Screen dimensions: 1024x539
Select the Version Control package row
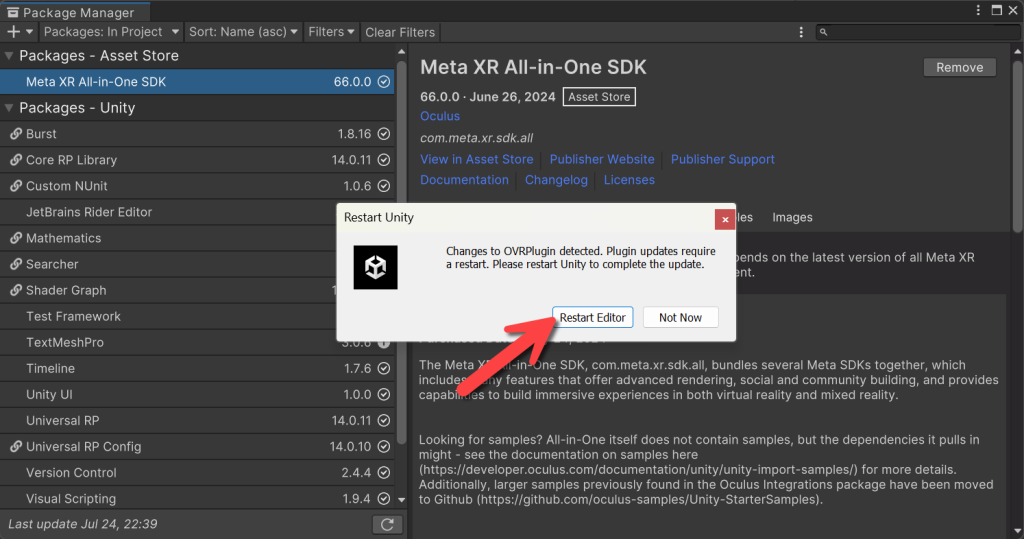[197, 472]
